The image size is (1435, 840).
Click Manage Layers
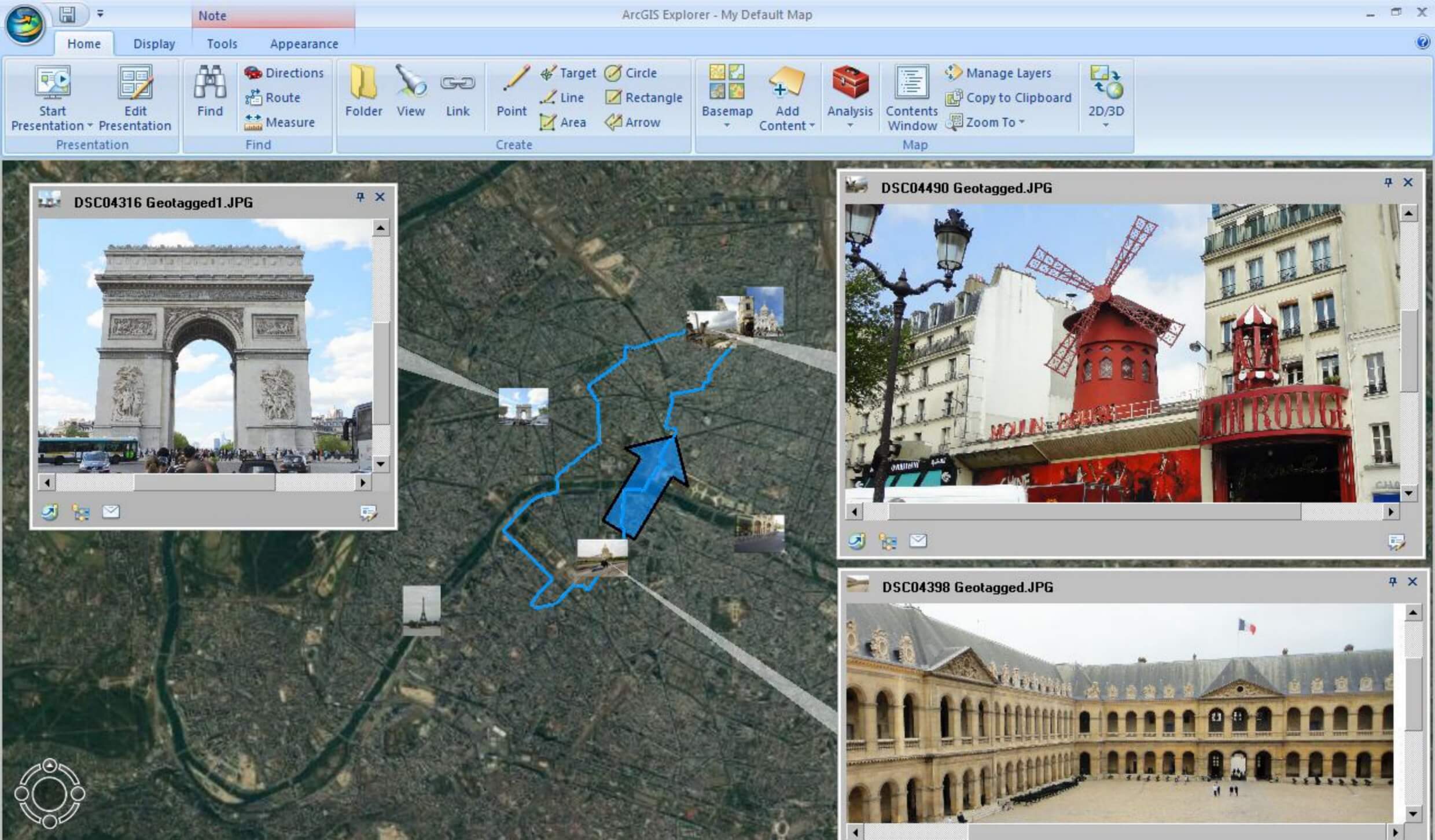click(998, 73)
